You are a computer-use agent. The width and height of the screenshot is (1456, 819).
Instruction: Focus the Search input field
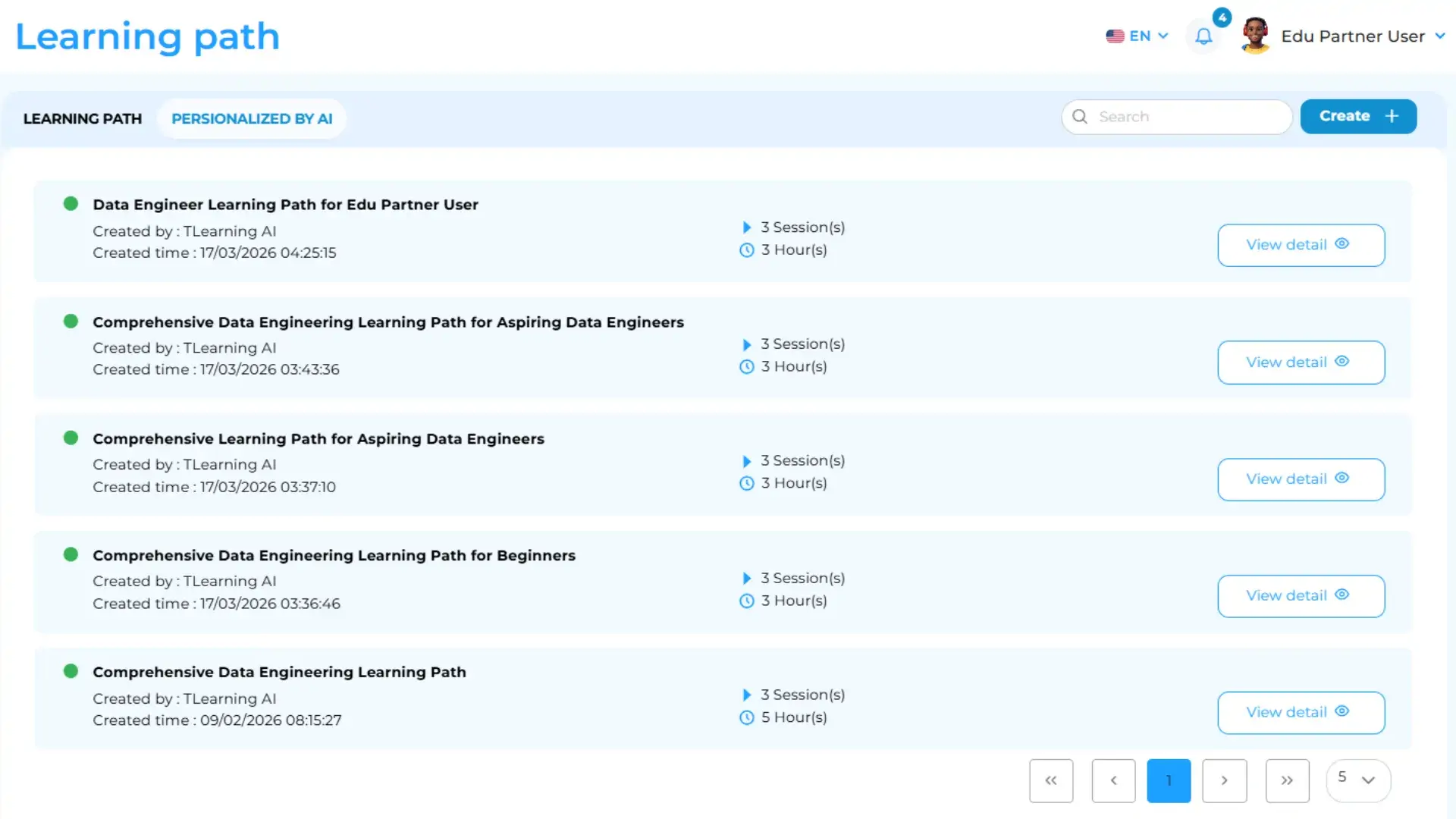click(x=1177, y=117)
